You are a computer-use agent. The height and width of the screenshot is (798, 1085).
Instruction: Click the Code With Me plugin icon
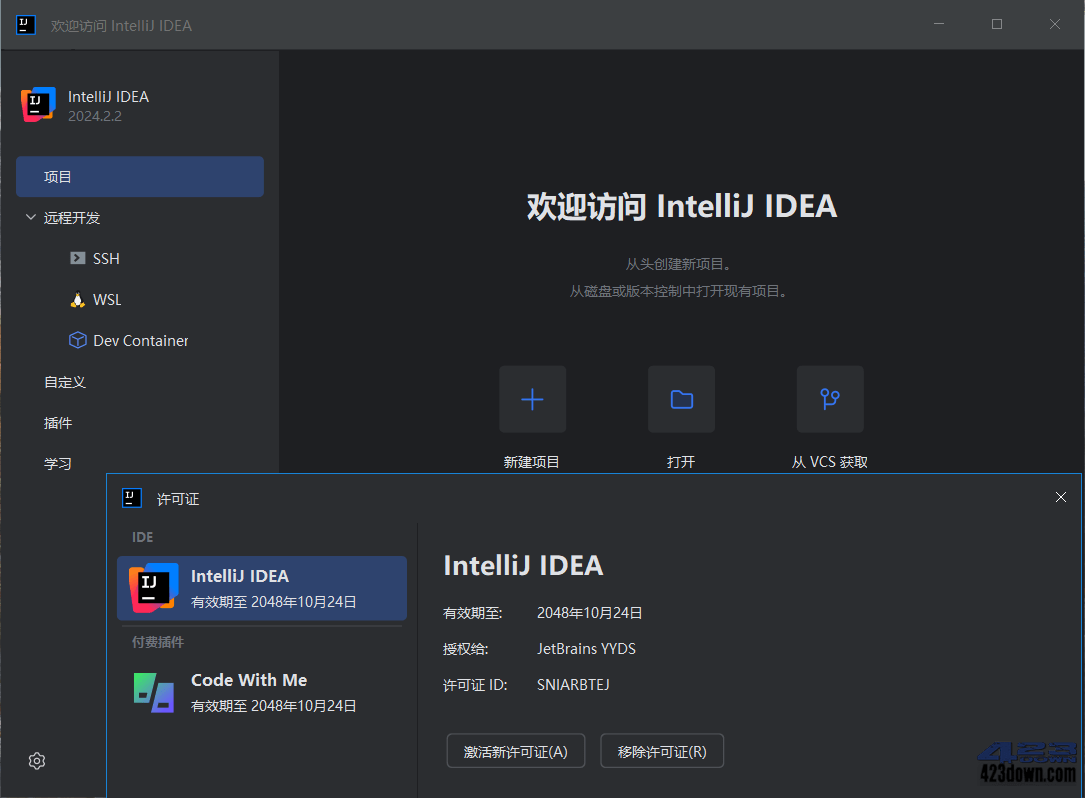pyautogui.click(x=152, y=692)
